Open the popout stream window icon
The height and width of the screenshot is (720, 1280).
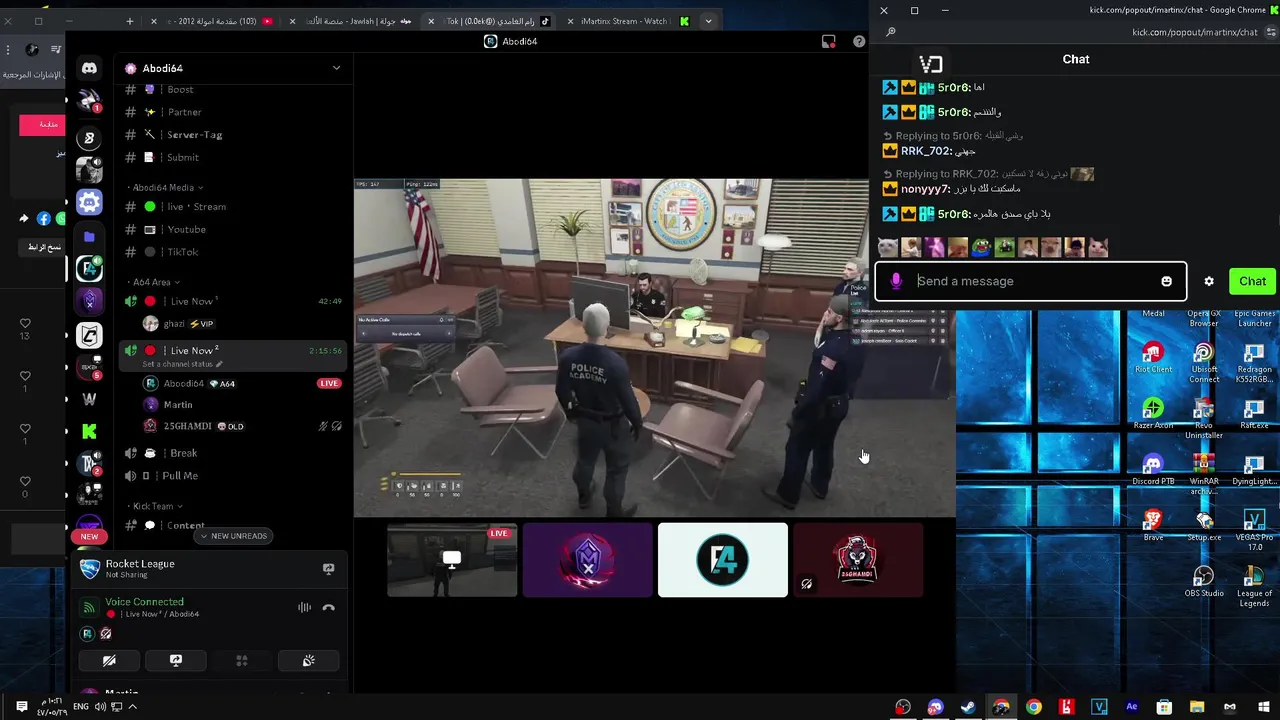828,41
